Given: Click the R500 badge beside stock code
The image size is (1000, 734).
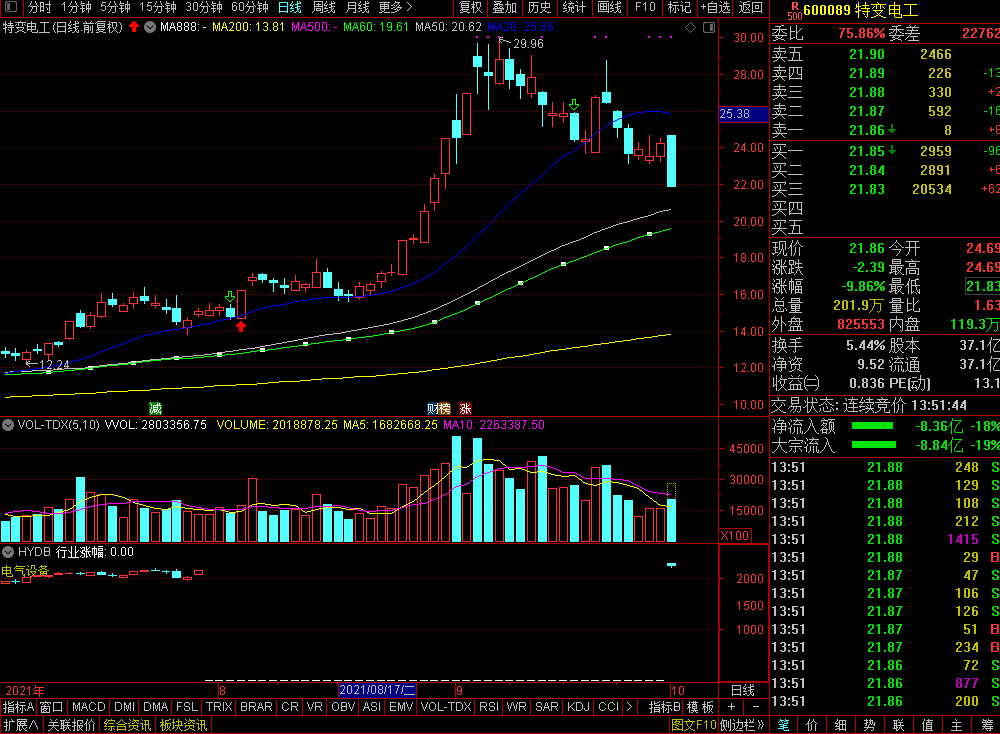Looking at the screenshot, I should pos(794,10).
